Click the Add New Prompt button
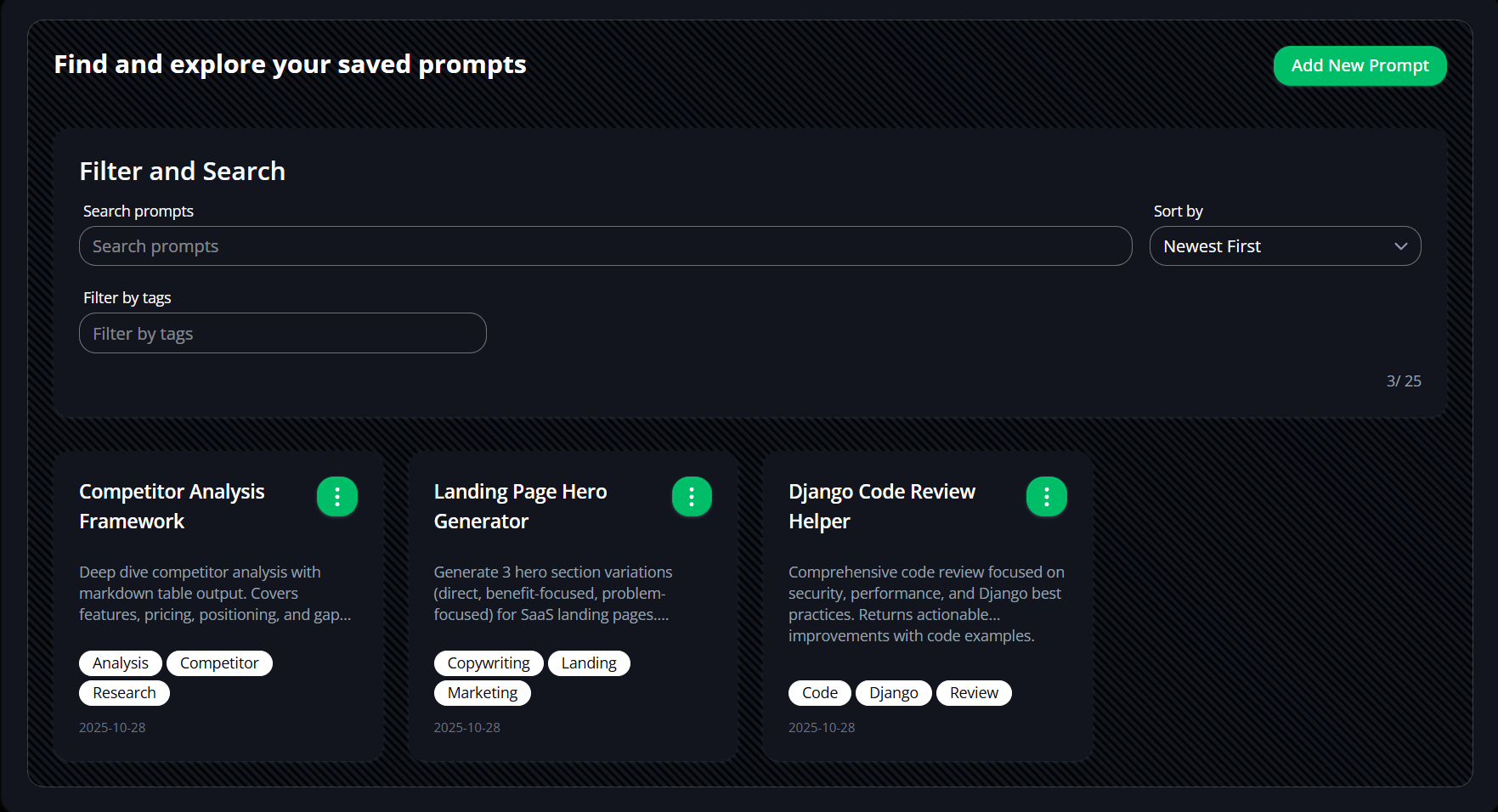This screenshot has height=812, width=1498. coord(1360,65)
